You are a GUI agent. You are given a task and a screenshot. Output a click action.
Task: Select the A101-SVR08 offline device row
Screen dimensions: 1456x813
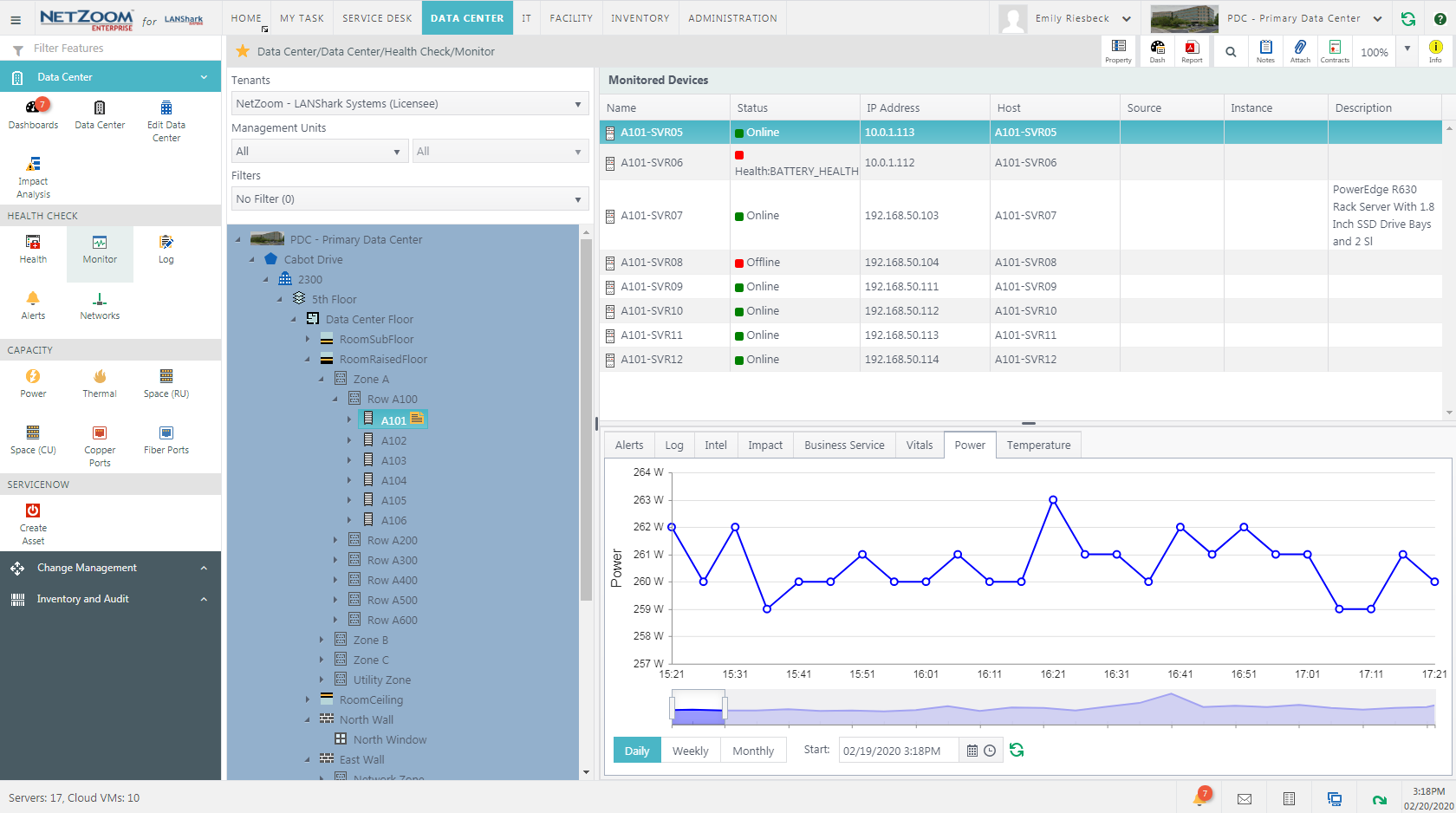(x=1021, y=263)
